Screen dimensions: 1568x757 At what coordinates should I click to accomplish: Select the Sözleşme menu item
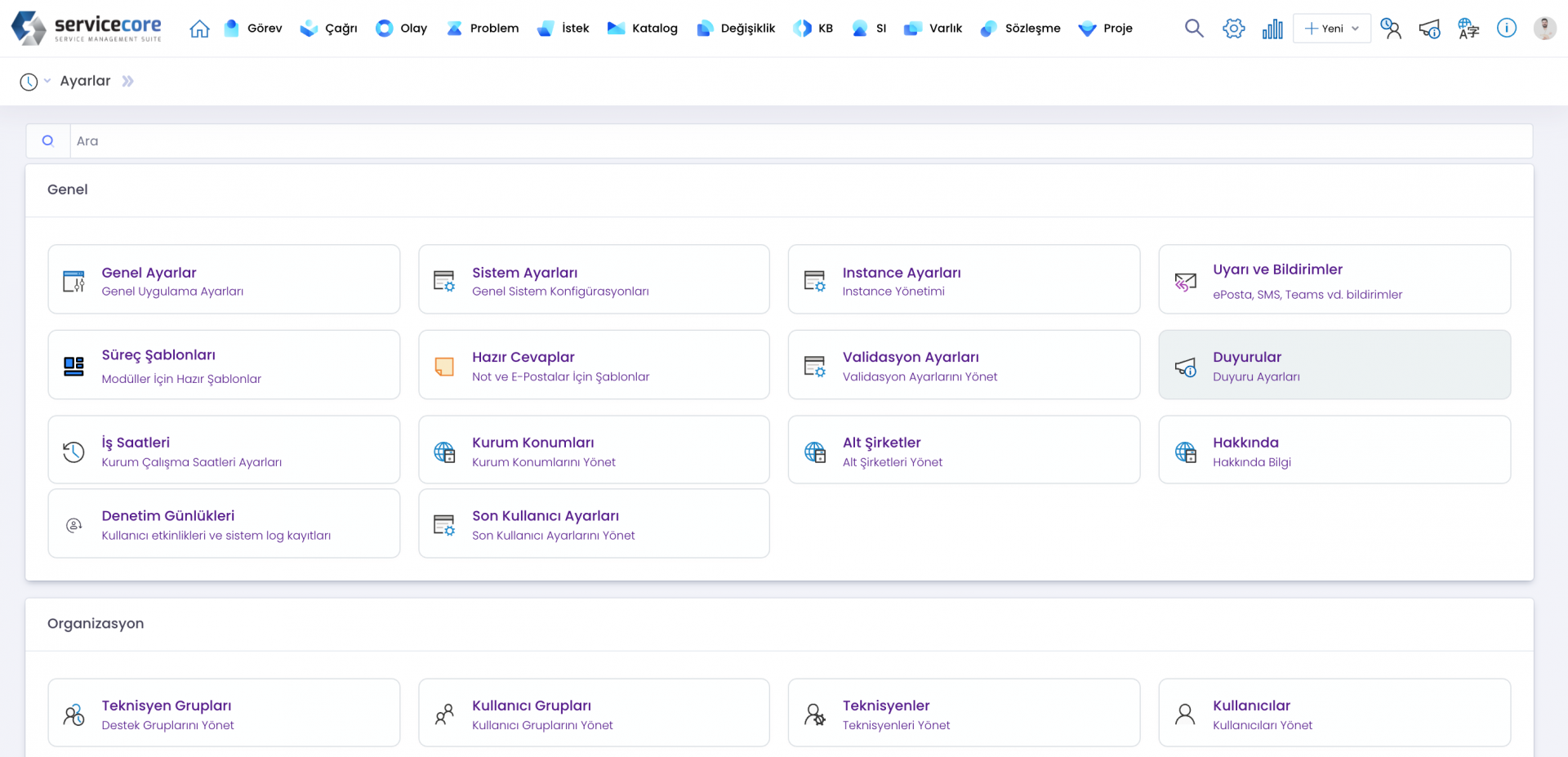(1021, 29)
